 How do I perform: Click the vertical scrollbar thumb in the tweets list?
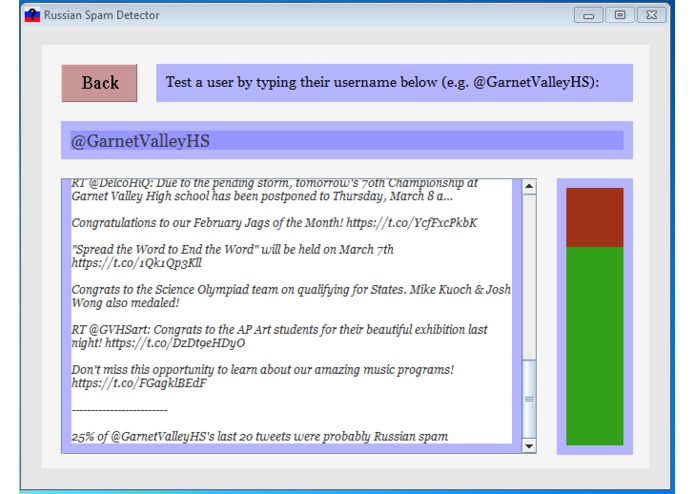529,399
